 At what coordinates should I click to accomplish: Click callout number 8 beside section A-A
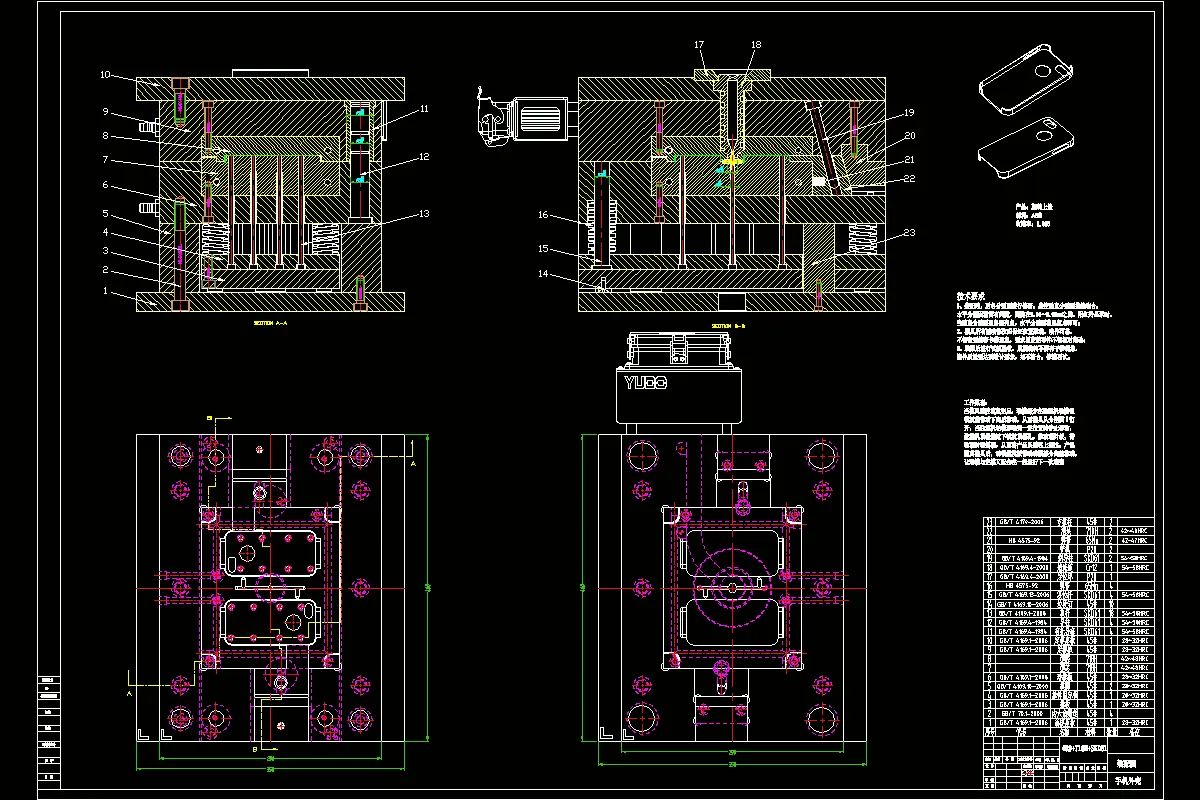click(104, 135)
